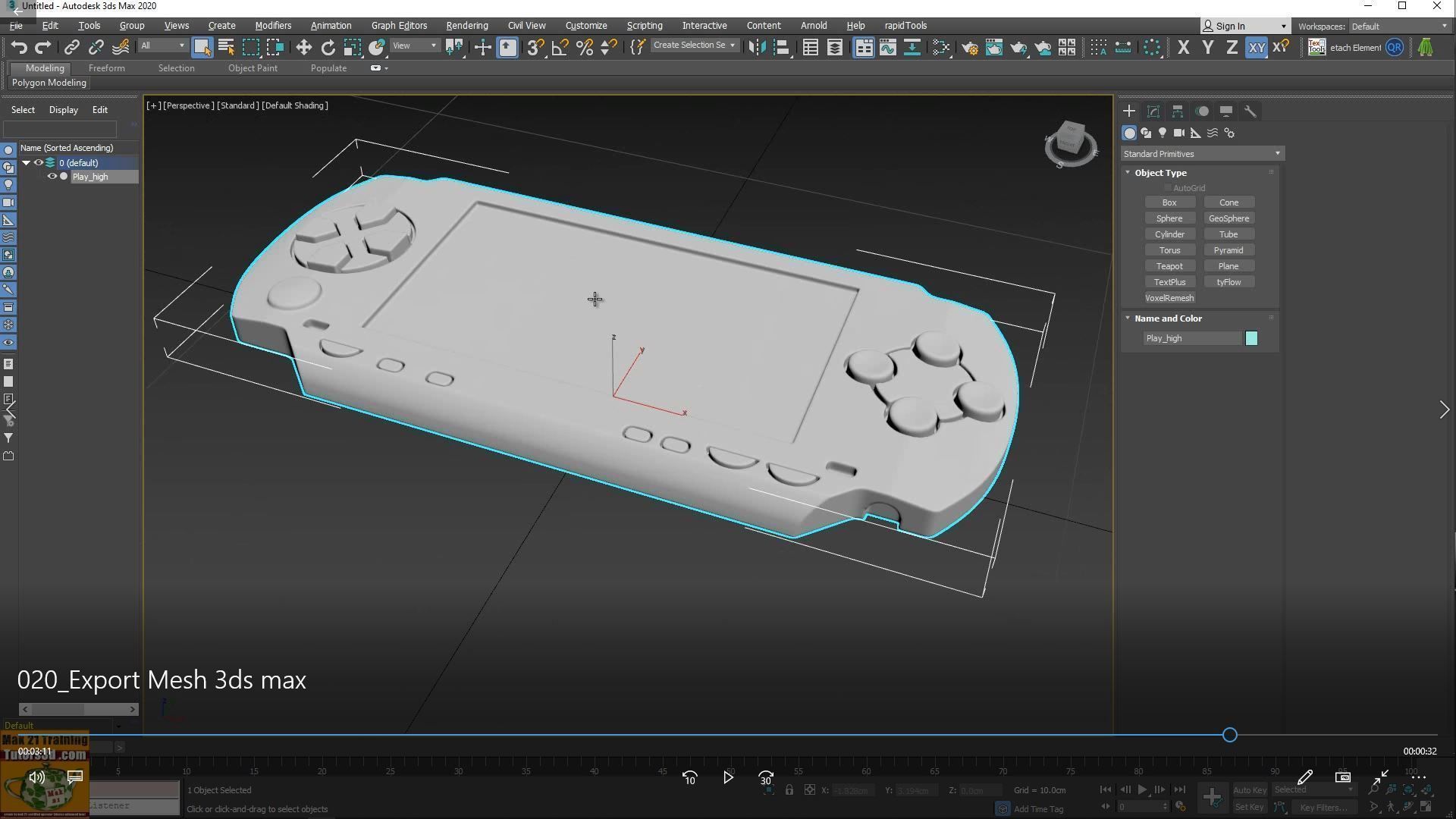This screenshot has width=1456, height=819.
Task: Open the Utilities wrench tab
Action: pos(1250,111)
